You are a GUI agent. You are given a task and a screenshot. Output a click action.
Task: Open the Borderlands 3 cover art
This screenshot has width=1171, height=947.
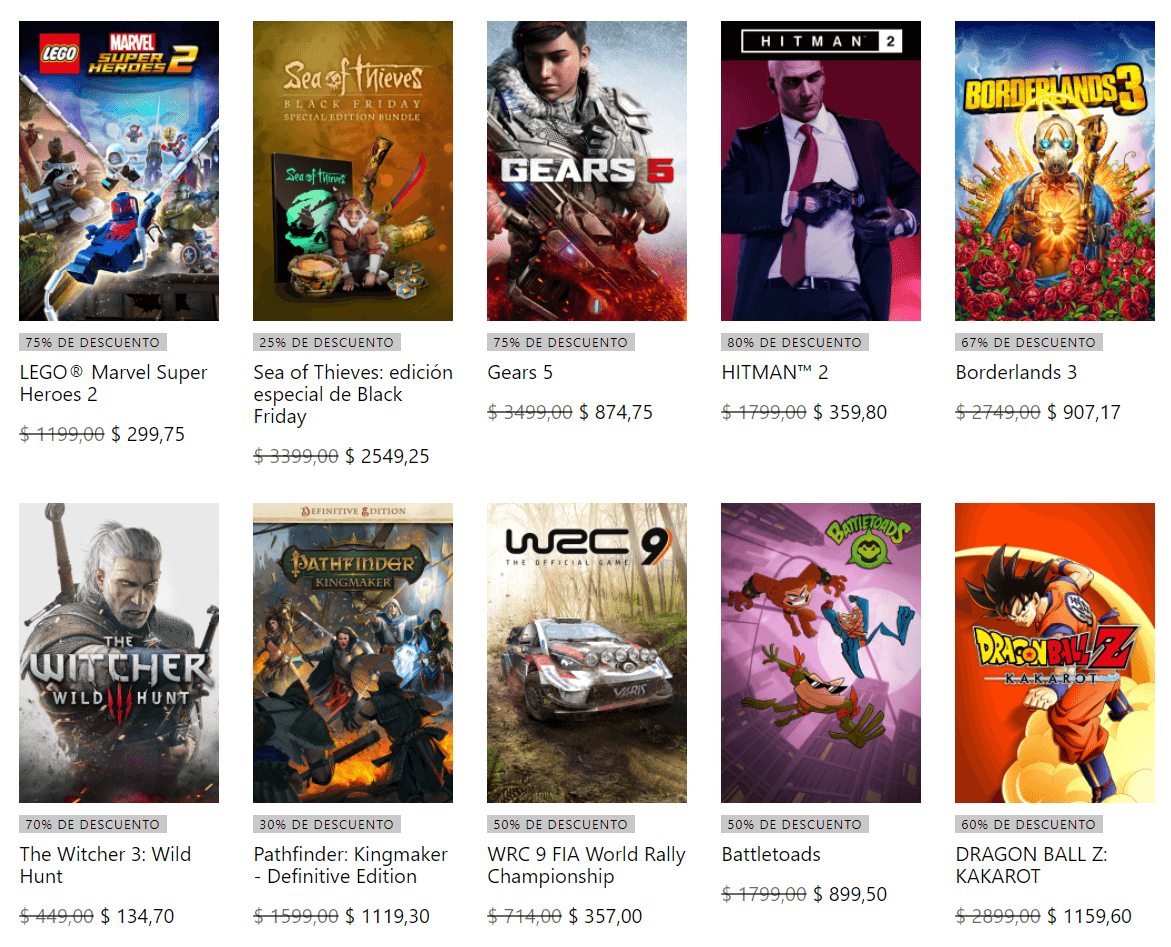point(1054,171)
